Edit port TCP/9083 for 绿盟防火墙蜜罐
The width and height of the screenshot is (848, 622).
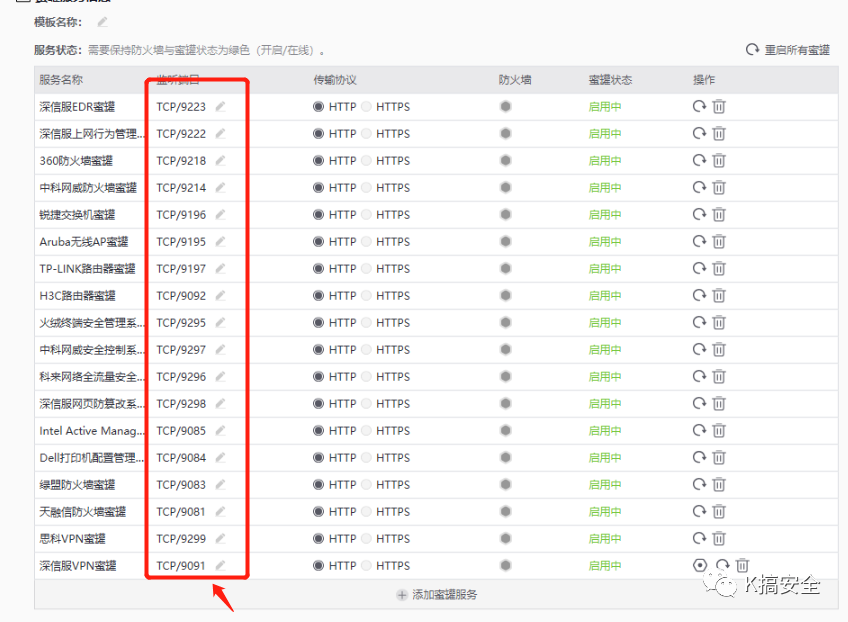[220, 485]
